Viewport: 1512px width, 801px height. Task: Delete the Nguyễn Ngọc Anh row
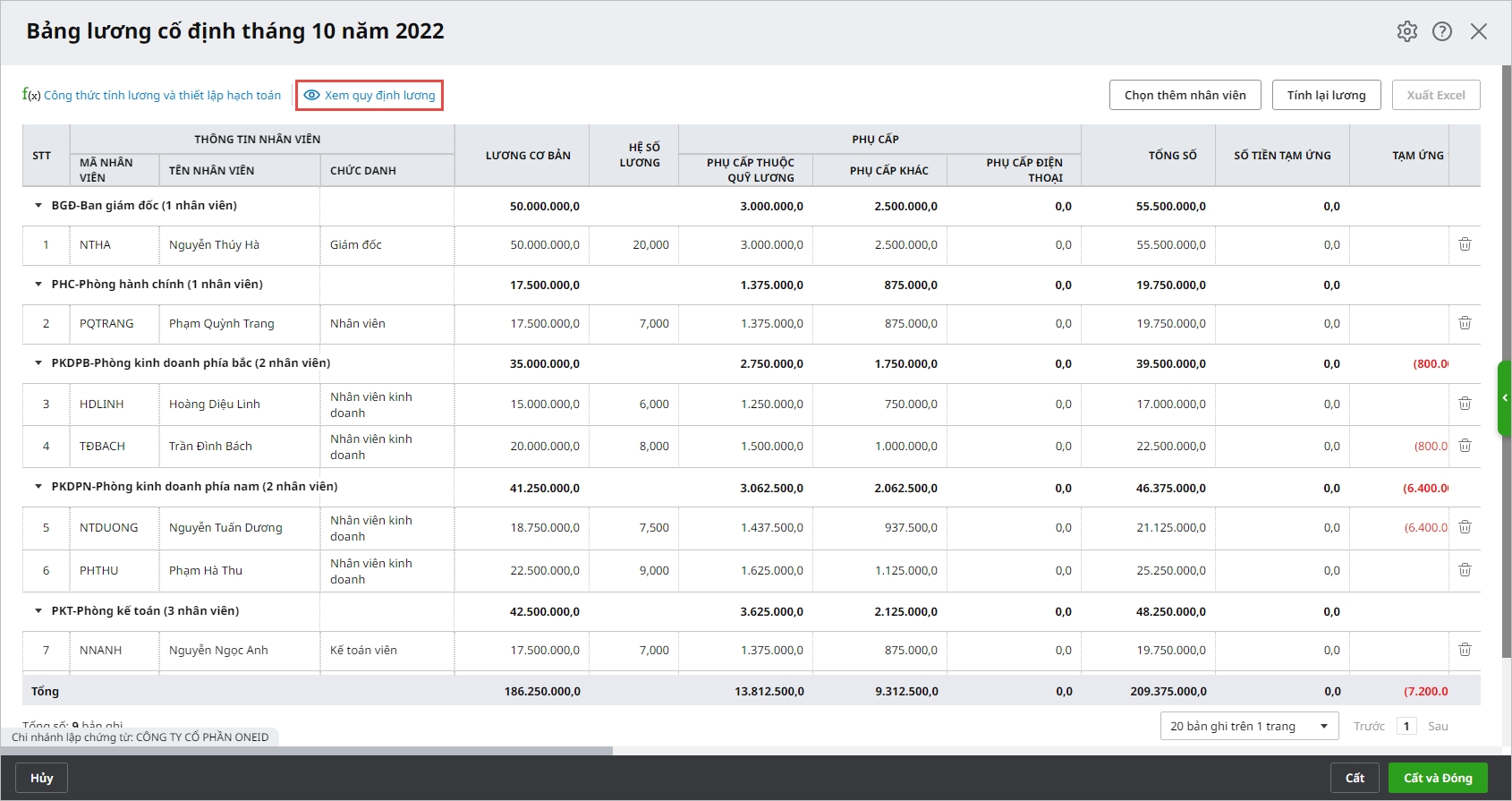pyautogui.click(x=1465, y=650)
